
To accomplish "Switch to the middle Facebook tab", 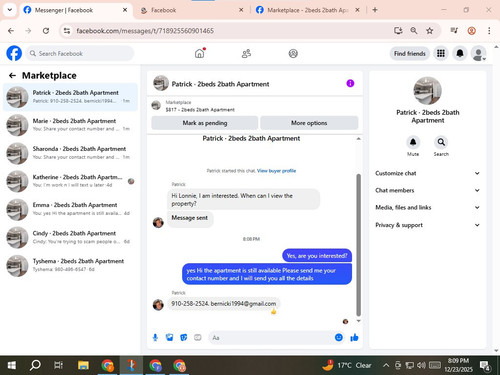I will (x=192, y=10).
